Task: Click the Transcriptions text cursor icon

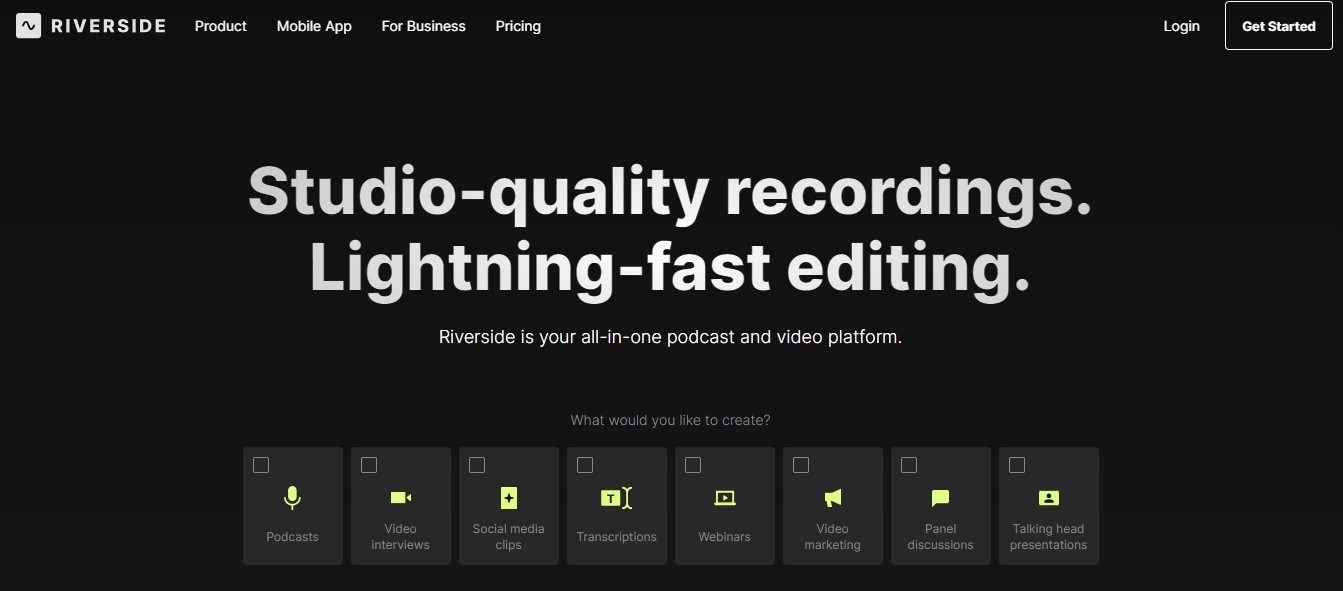Action: pos(616,497)
